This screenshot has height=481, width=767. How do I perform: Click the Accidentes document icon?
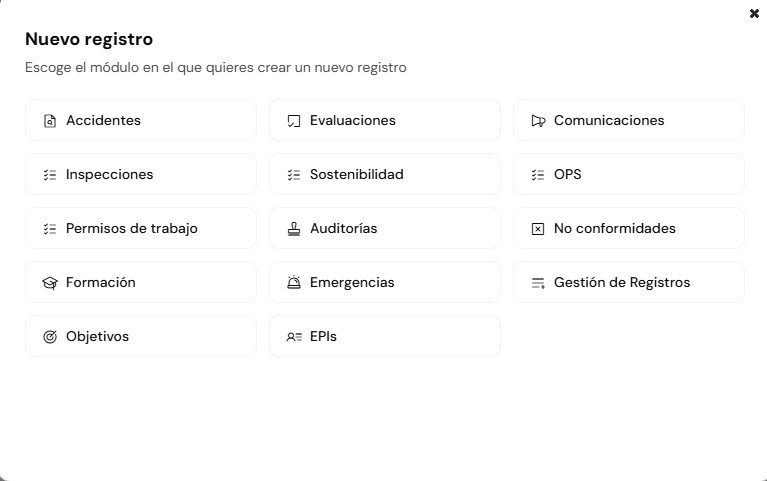pyautogui.click(x=50, y=121)
